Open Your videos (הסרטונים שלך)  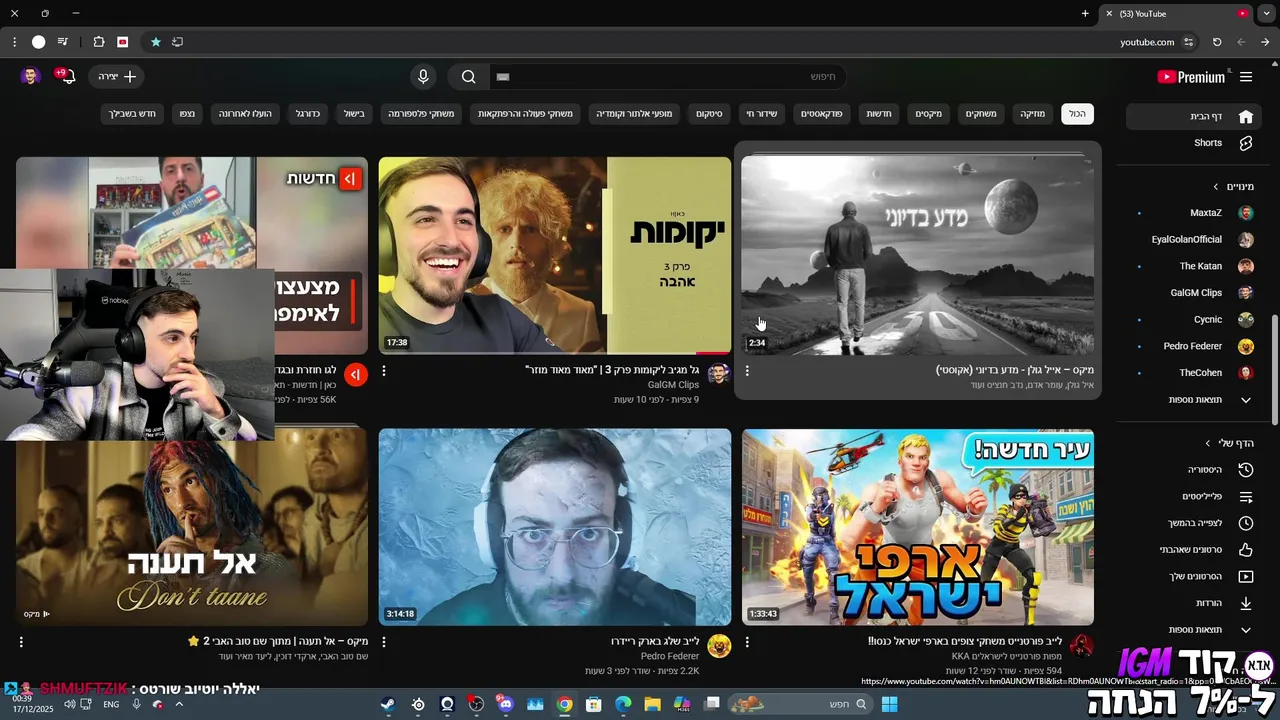[1196, 576]
